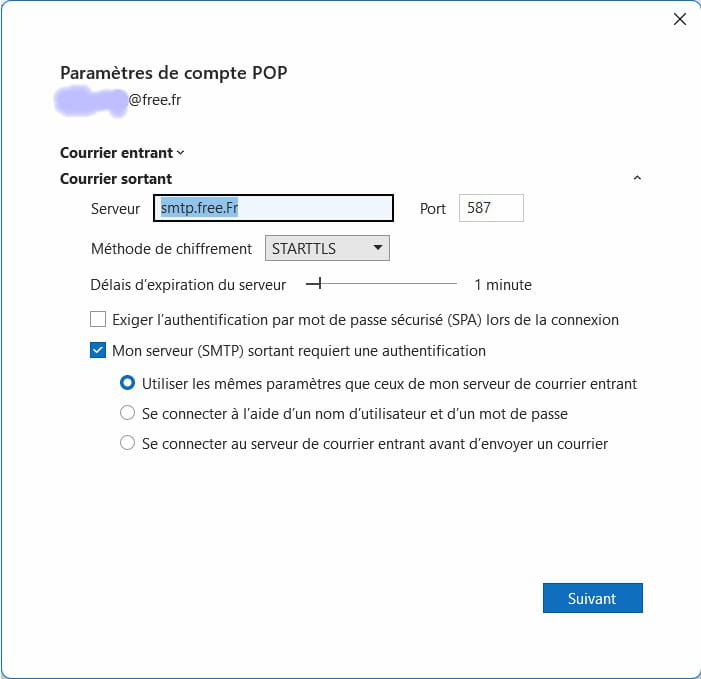Click the Serveur field containing smtp.free.Fr

click(274, 209)
